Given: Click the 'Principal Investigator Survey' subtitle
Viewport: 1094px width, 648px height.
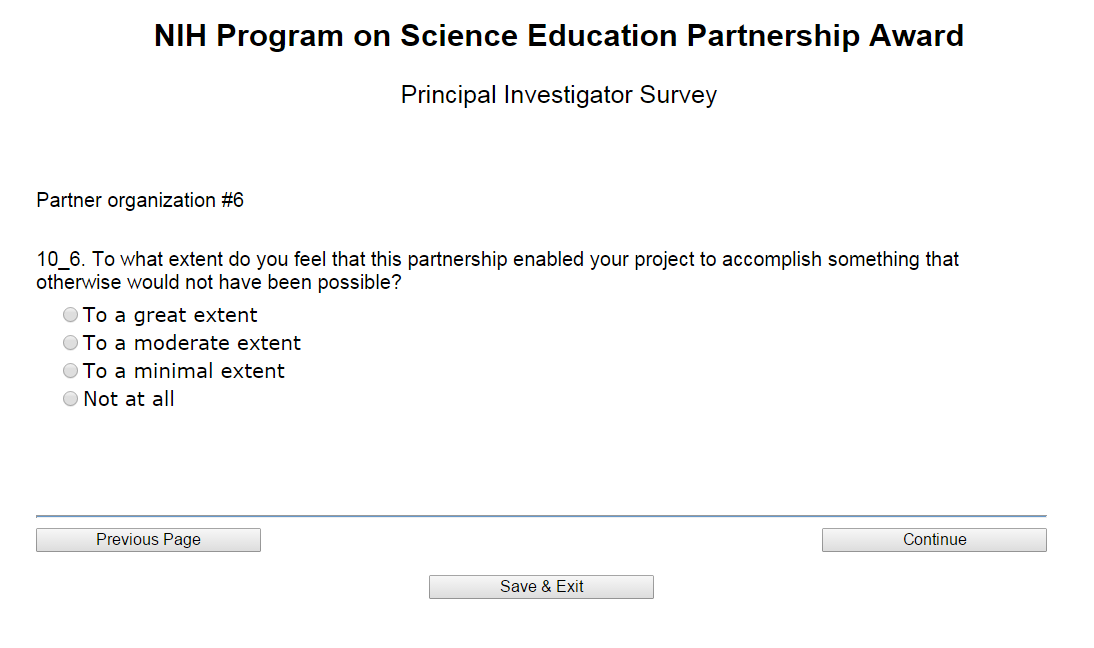Looking at the screenshot, I should 559,95.
